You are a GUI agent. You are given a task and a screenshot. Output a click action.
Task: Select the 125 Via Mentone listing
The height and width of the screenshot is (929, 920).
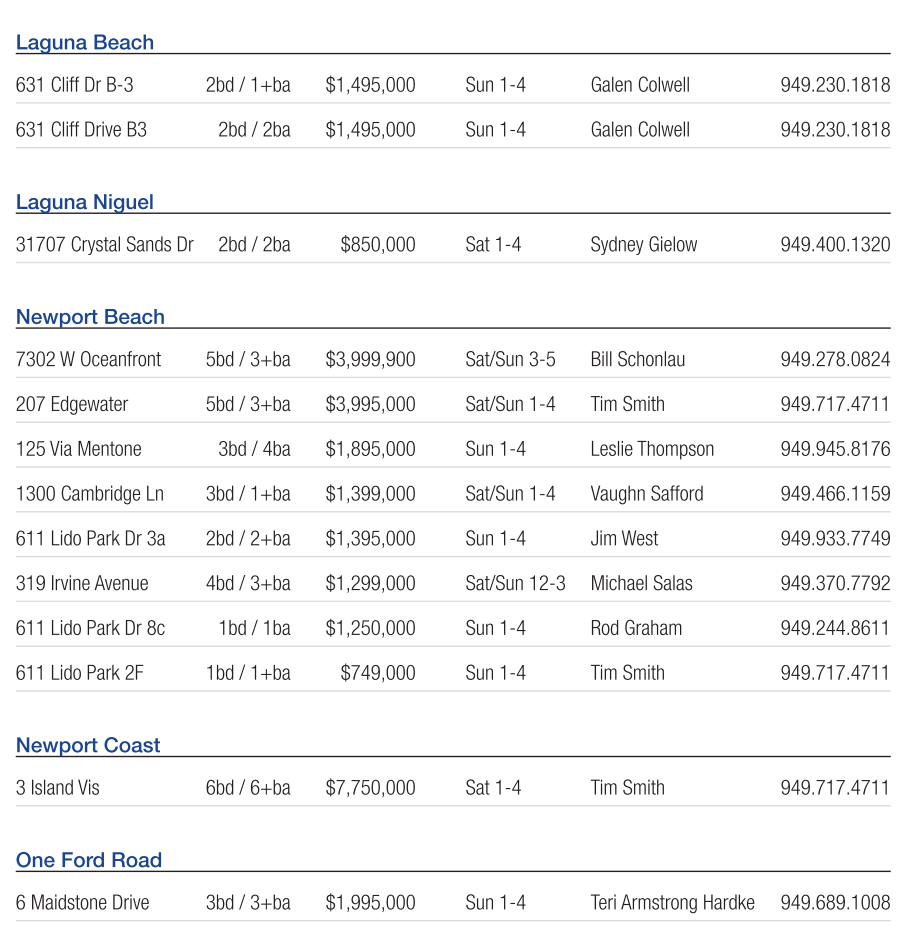[79, 449]
